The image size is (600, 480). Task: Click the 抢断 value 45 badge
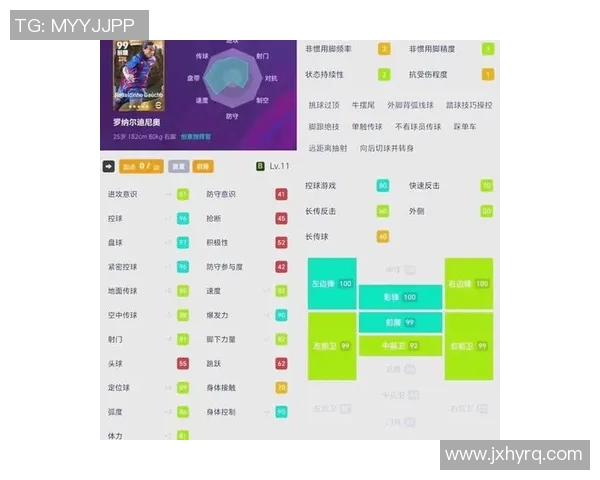pos(281,218)
